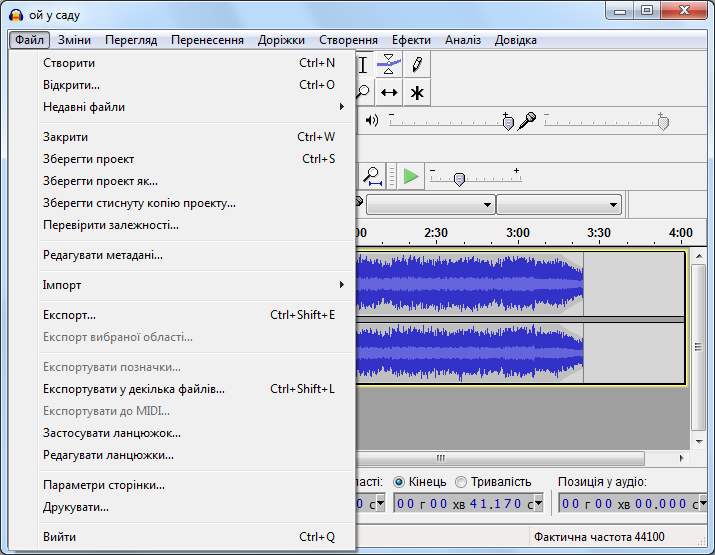Select the Draw (pencil) tool

[417, 64]
